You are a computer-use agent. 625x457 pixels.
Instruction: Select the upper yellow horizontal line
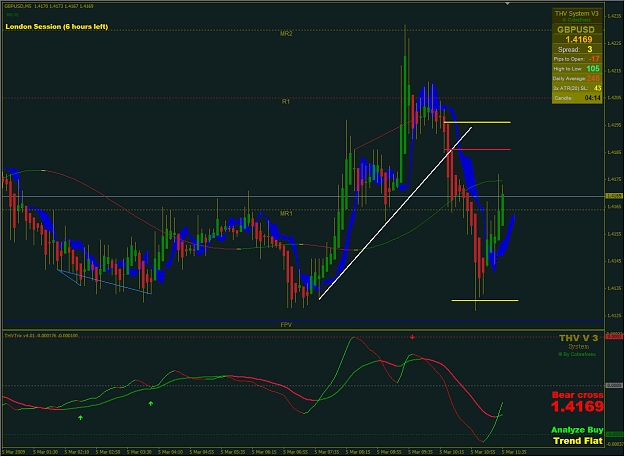[477, 122]
